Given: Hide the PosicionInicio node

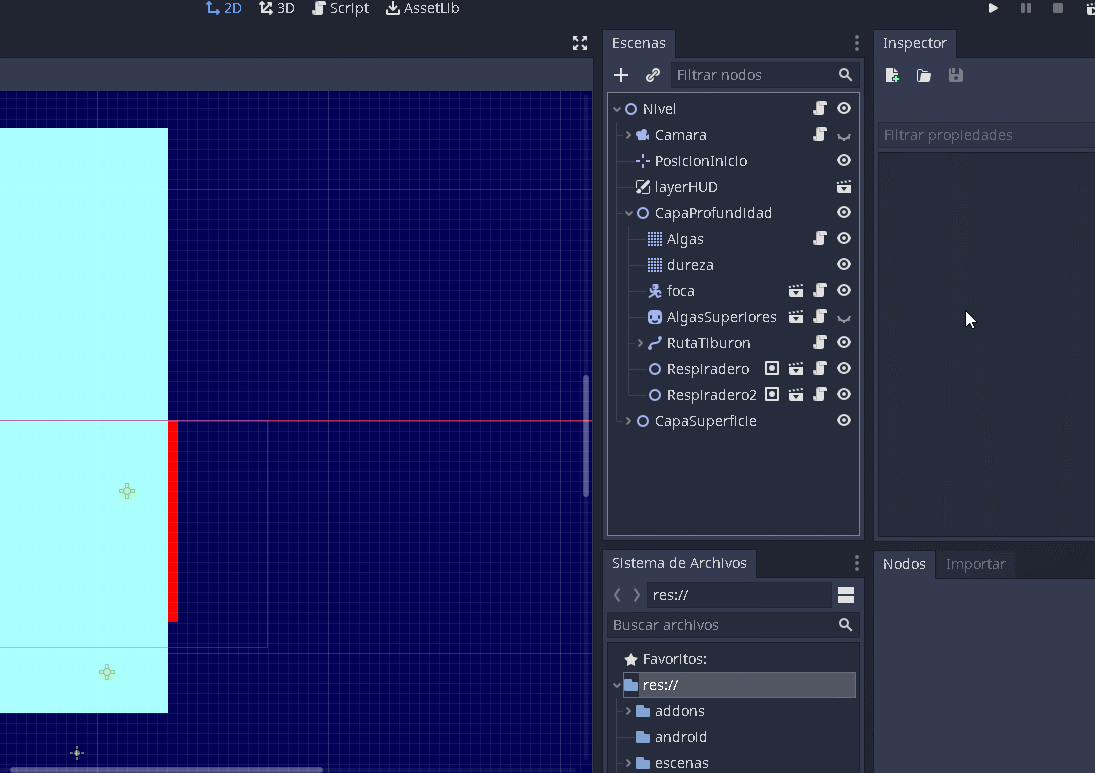Looking at the screenshot, I should (x=844, y=161).
